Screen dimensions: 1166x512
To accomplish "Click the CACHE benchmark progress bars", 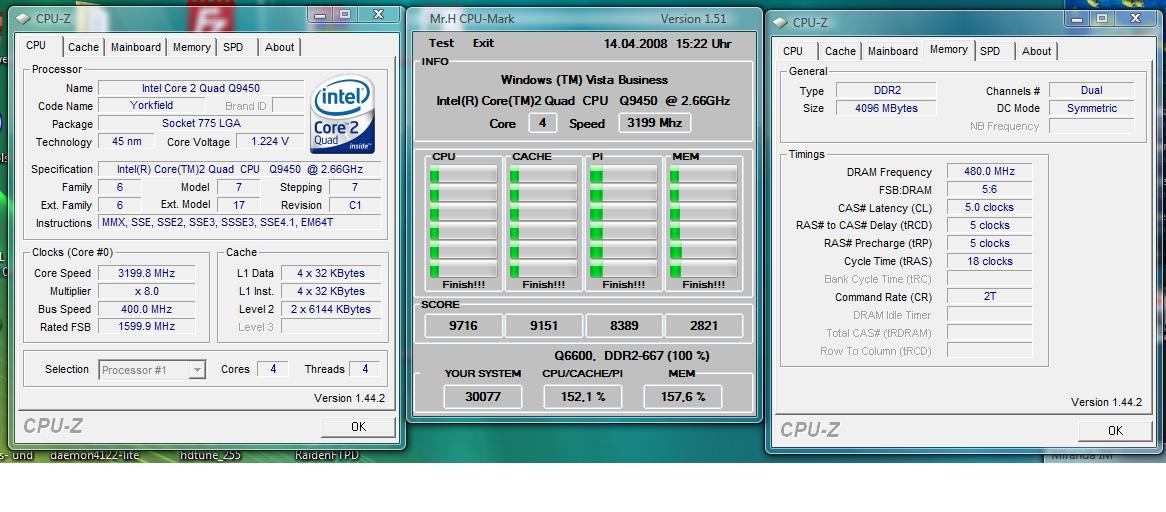I will [544, 221].
